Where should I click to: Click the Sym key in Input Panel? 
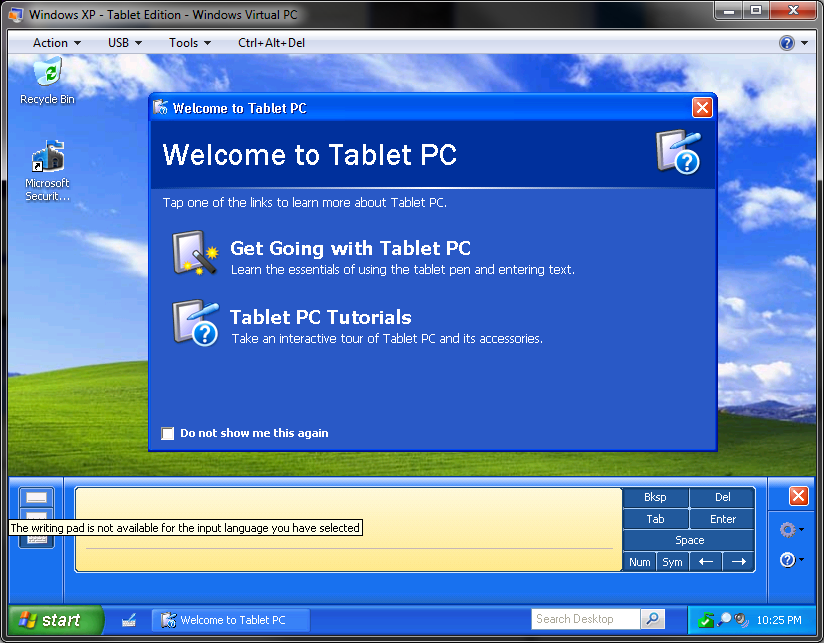pyautogui.click(x=672, y=562)
